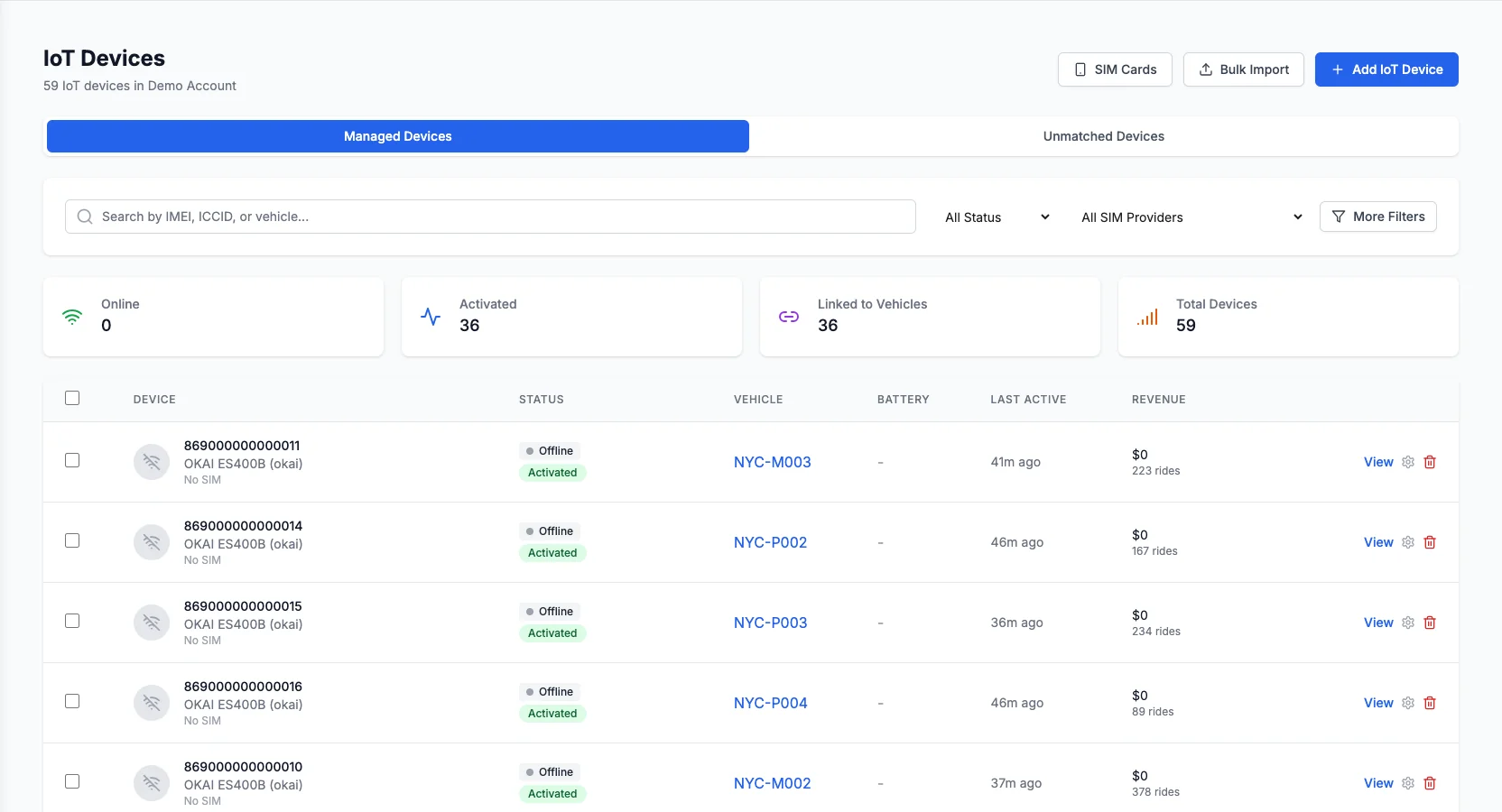Open vehicle link NYC-P003
The height and width of the screenshot is (812, 1502).
pos(771,623)
